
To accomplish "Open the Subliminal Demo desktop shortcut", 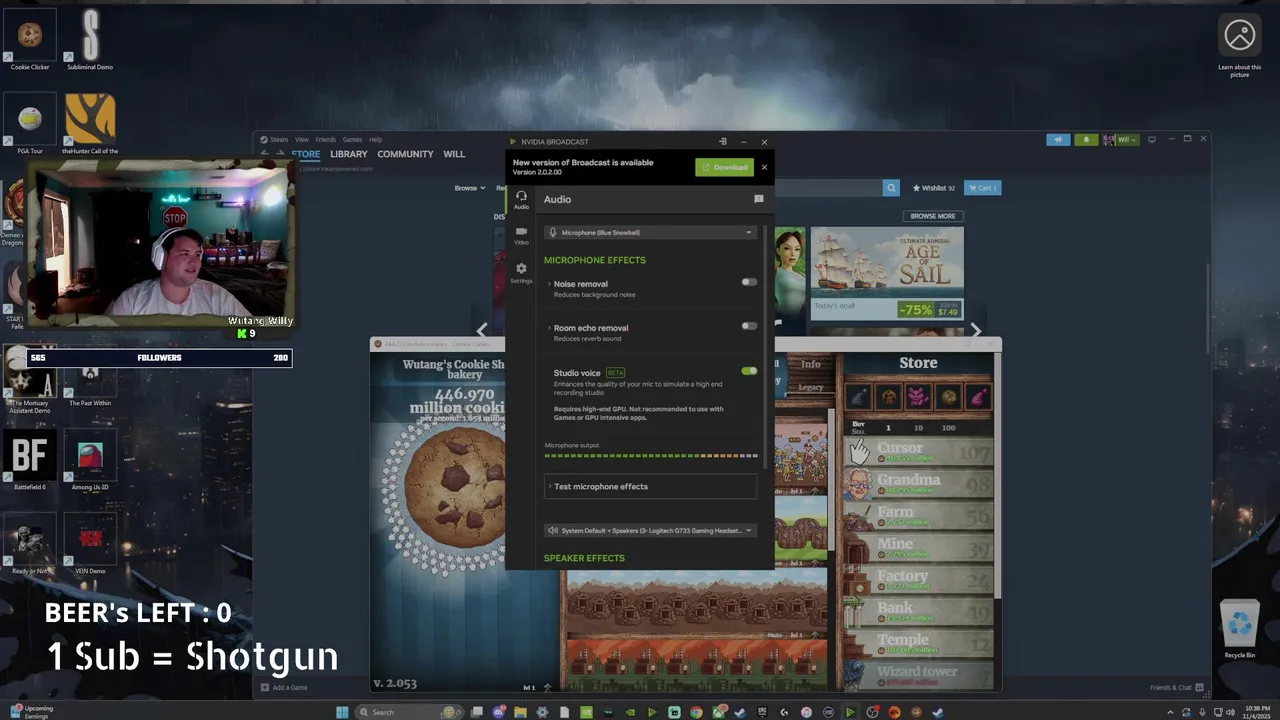I will tap(90, 41).
